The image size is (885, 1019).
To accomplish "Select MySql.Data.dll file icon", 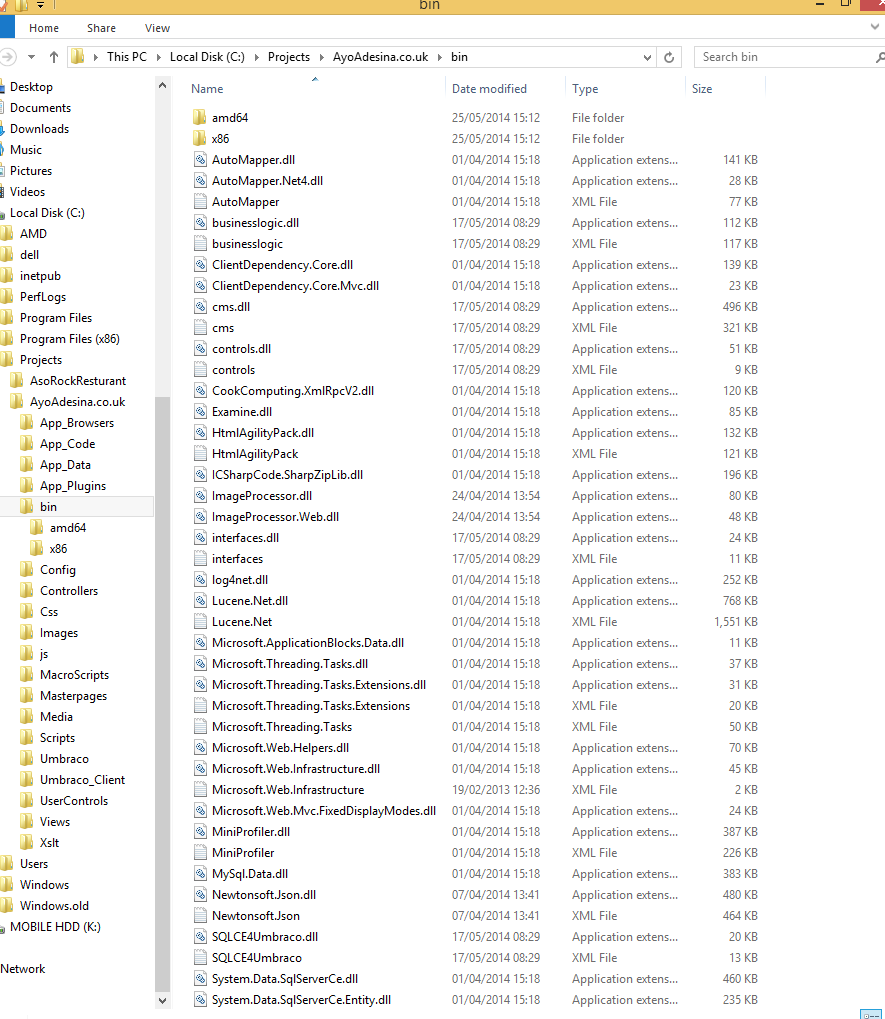I will point(200,874).
